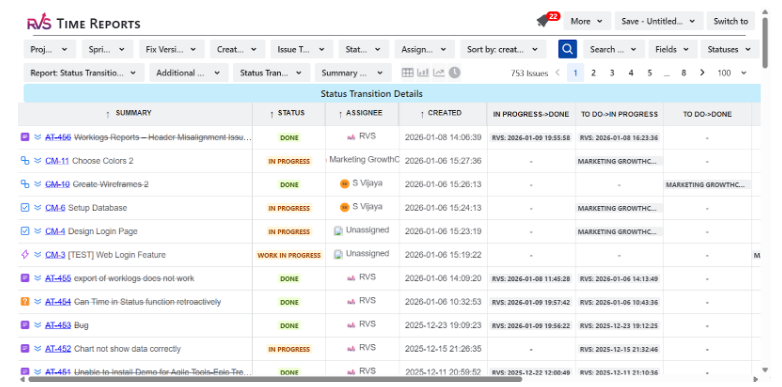
Task: Click epic lightning icon for CM-3
Action: click(x=25, y=254)
